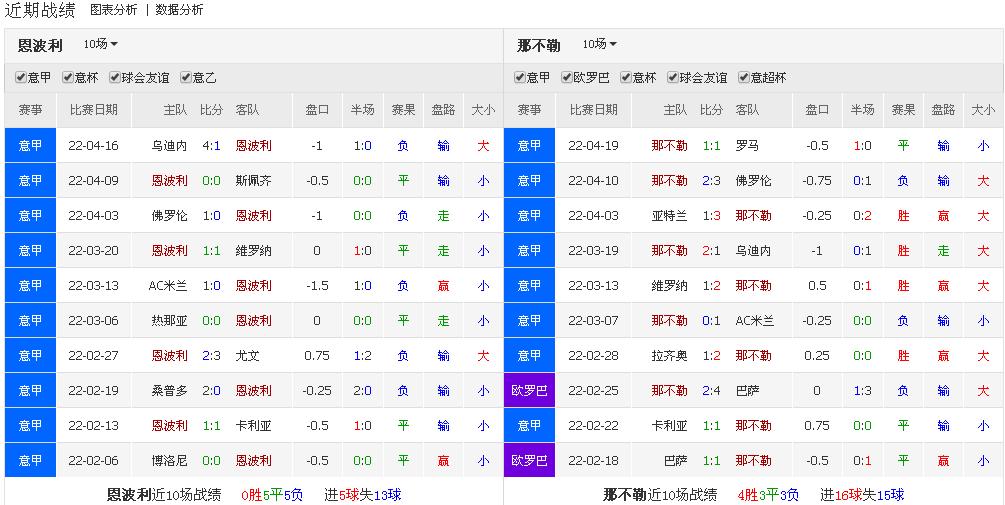
Task: Open team 斯佩齐 link
Action: 253,181
